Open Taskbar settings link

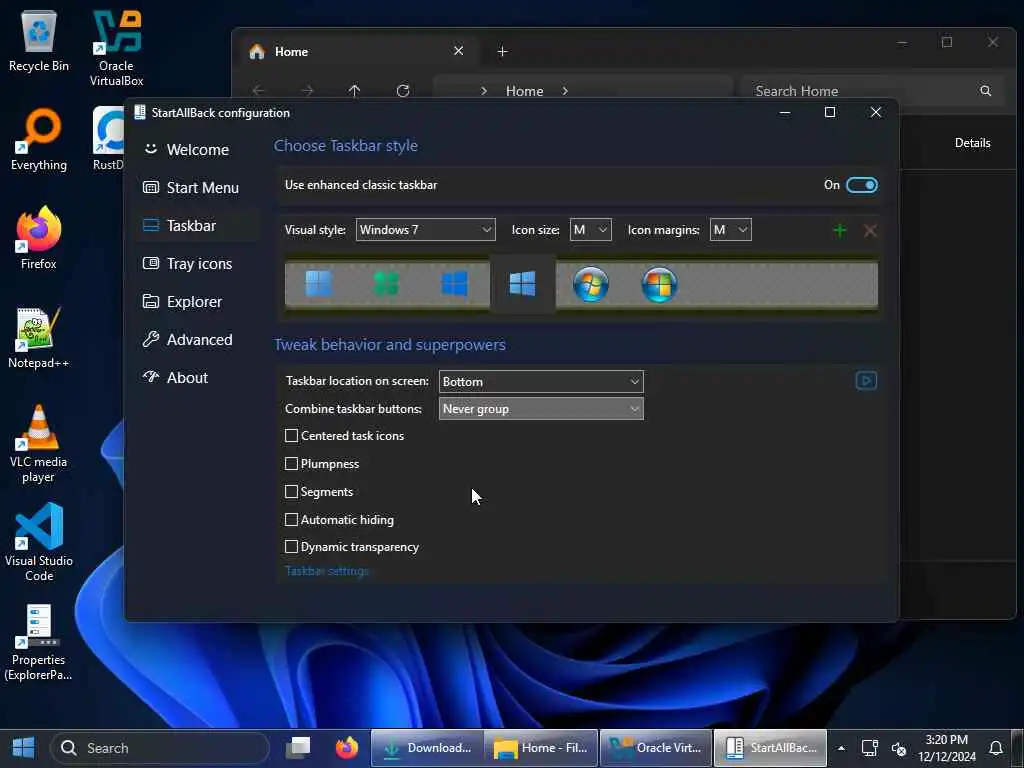pyautogui.click(x=327, y=571)
